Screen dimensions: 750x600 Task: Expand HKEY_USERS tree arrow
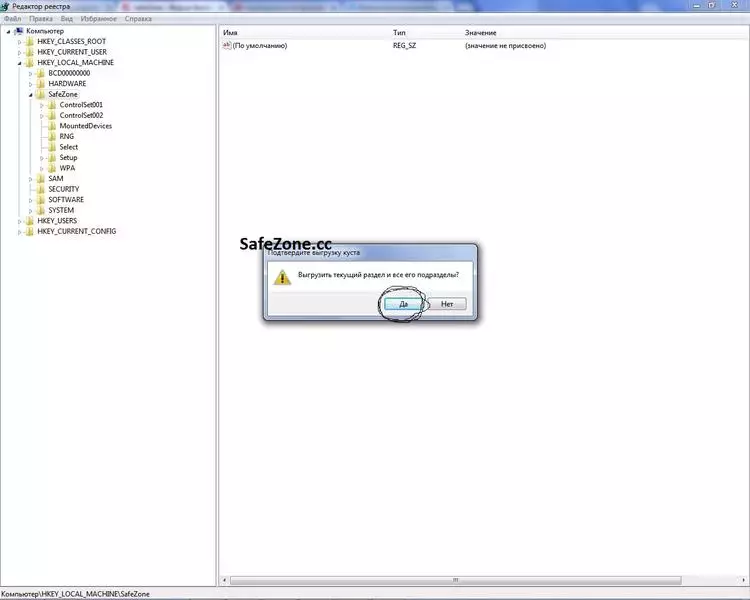20,221
